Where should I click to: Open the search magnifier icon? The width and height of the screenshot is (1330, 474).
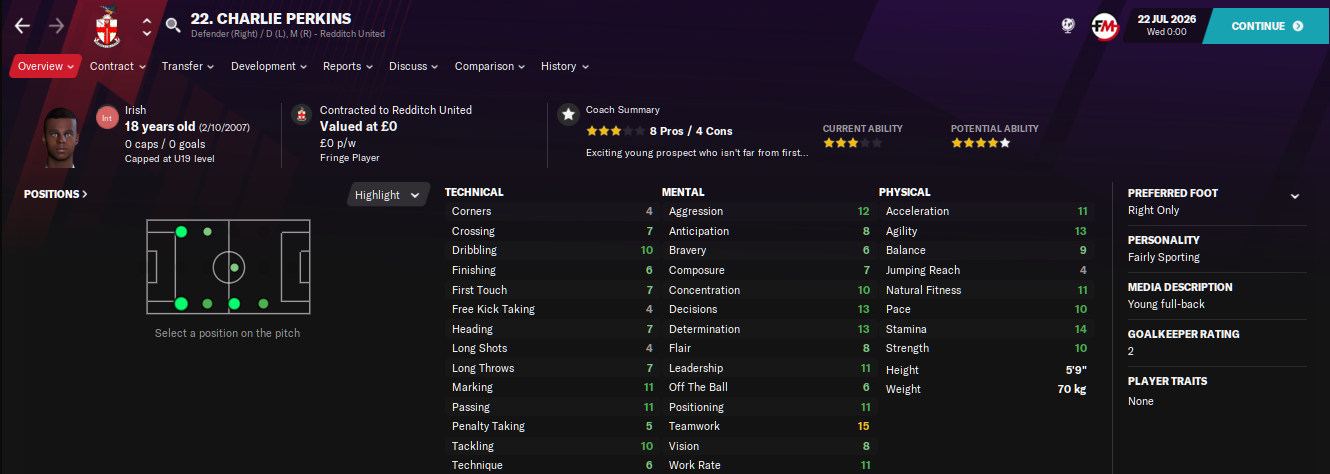pyautogui.click(x=173, y=26)
